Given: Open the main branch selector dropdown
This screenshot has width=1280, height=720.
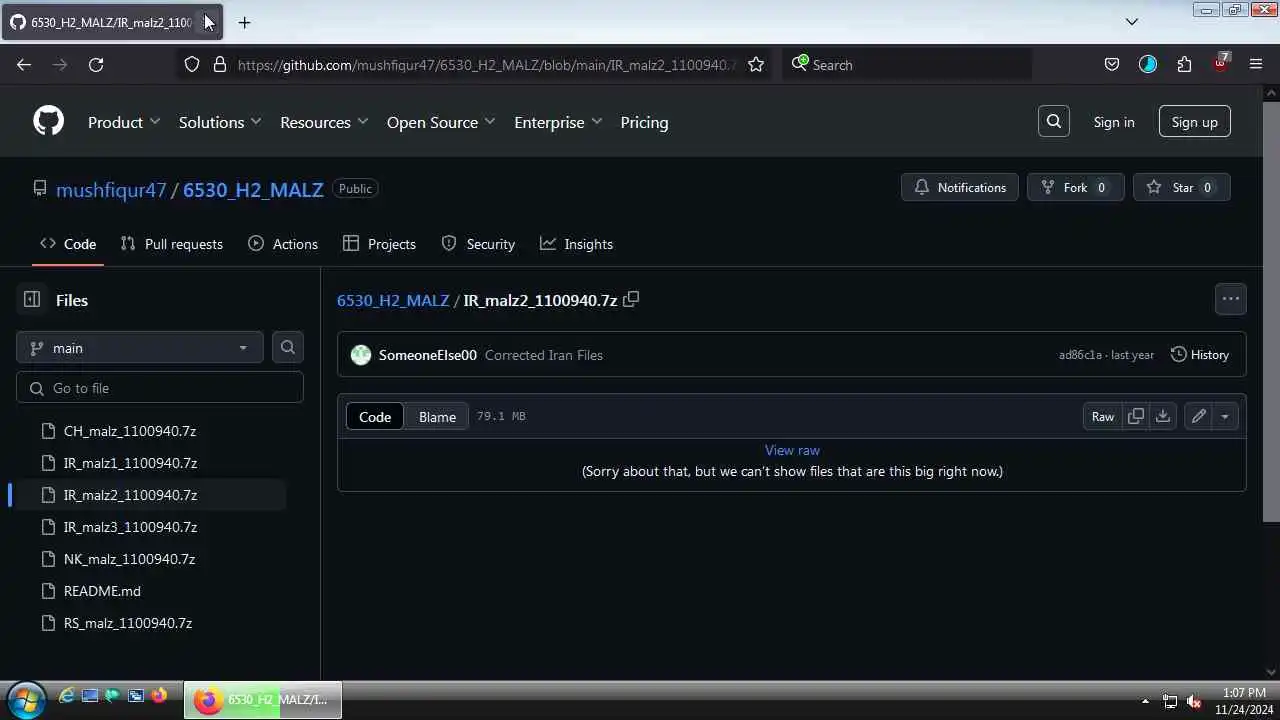Looking at the screenshot, I should (x=140, y=347).
